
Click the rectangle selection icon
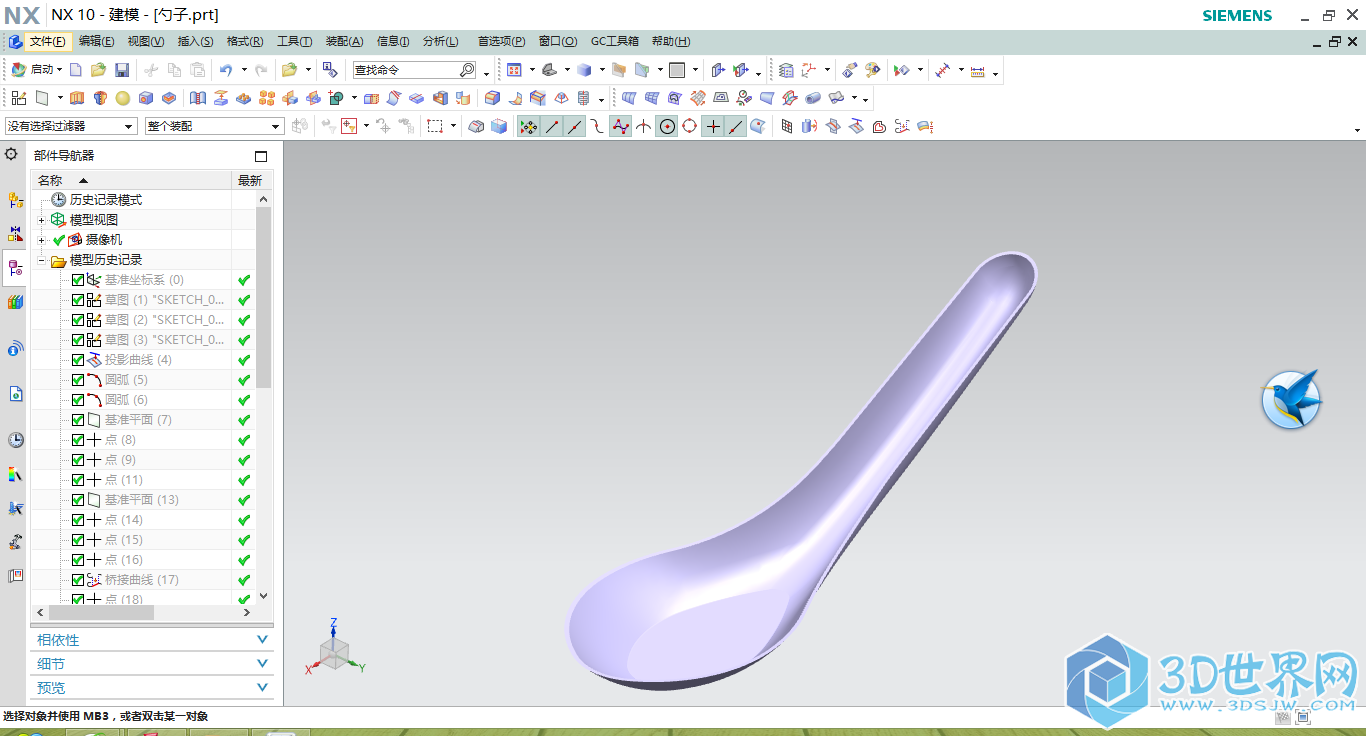tap(435, 126)
